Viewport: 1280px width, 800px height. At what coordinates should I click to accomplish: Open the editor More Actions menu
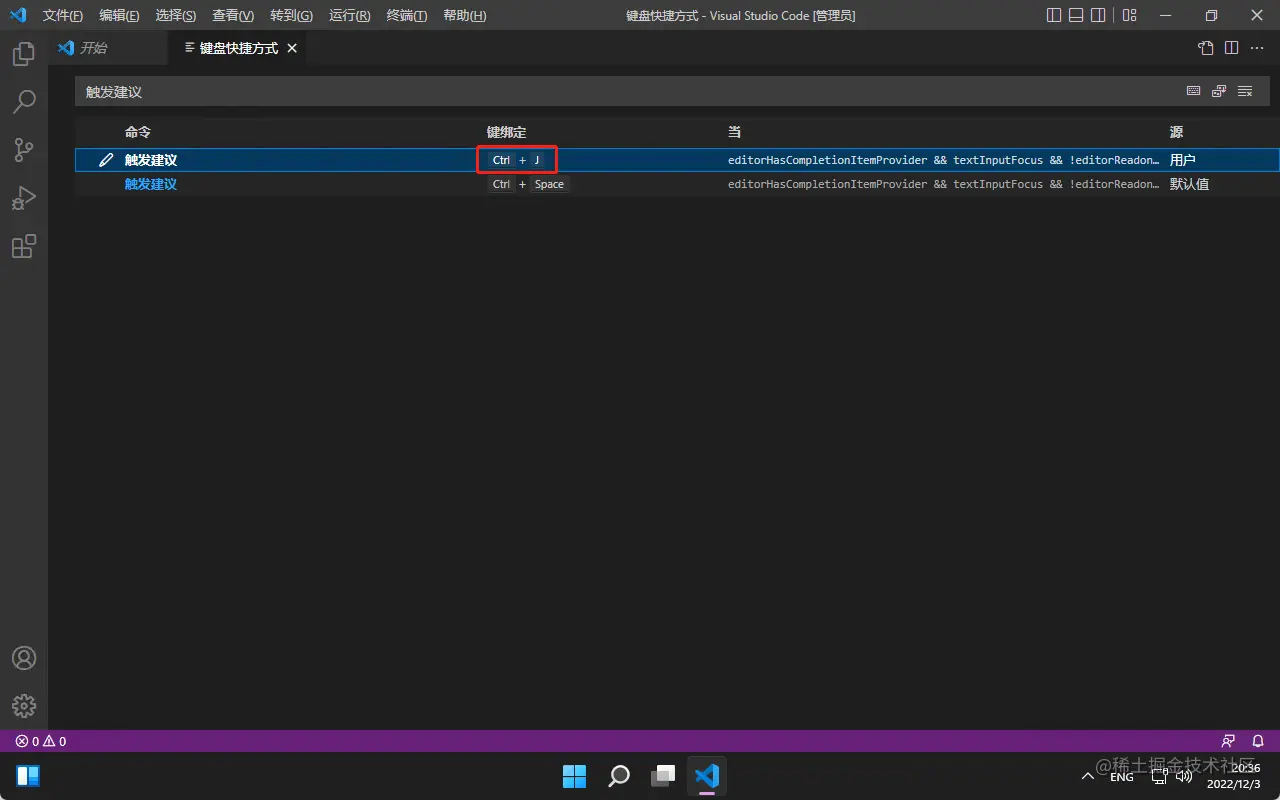point(1257,48)
